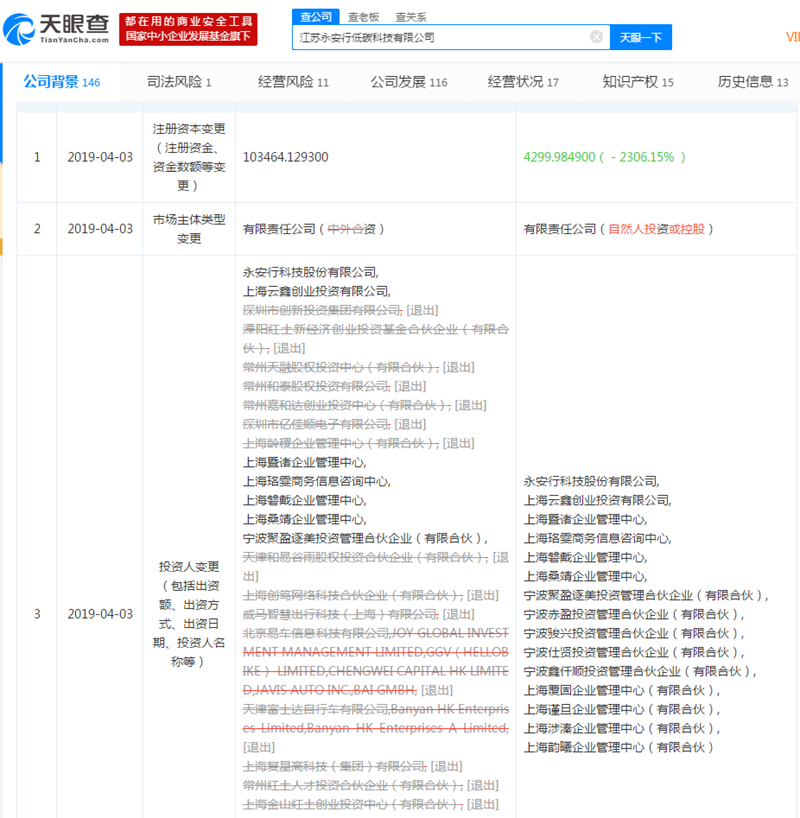This screenshot has height=818, width=800.
Task: Click struck-through 深圳市亿佳顺电子有限公司 entry
Action: 316,424
